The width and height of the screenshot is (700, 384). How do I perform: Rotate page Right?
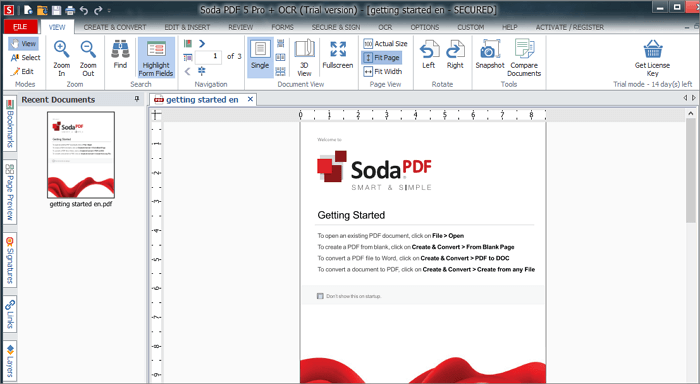coord(455,54)
